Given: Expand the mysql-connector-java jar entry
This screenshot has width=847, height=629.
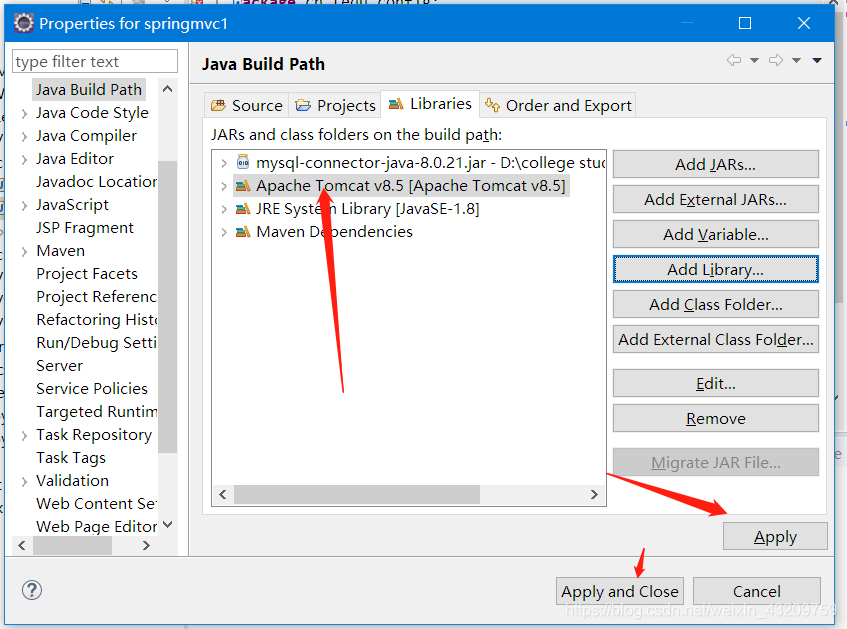Looking at the screenshot, I should tap(224, 163).
